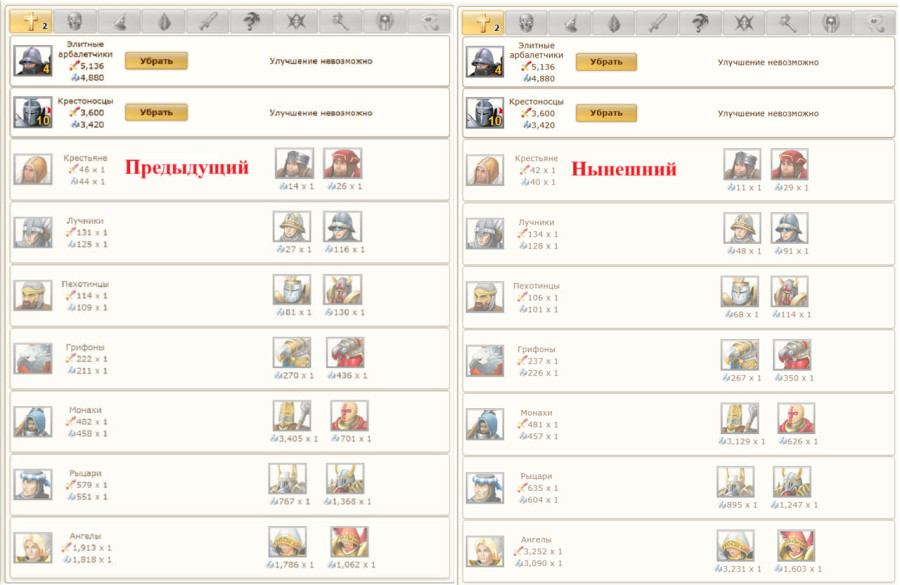Select the Рыцари portrait in the Предыдущий panel
Screen dimensions: 900x585
point(33,485)
